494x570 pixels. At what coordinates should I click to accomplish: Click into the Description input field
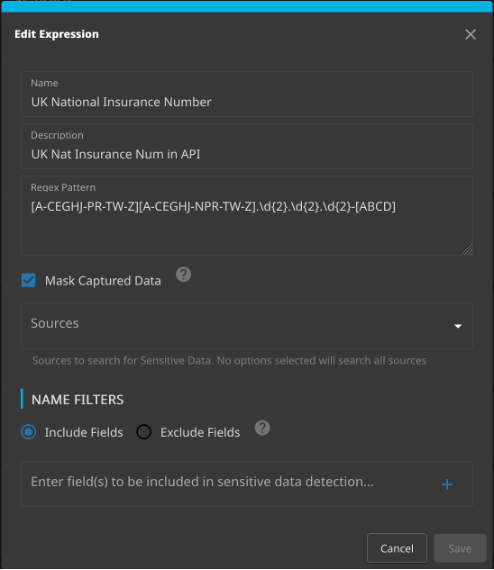(247, 146)
